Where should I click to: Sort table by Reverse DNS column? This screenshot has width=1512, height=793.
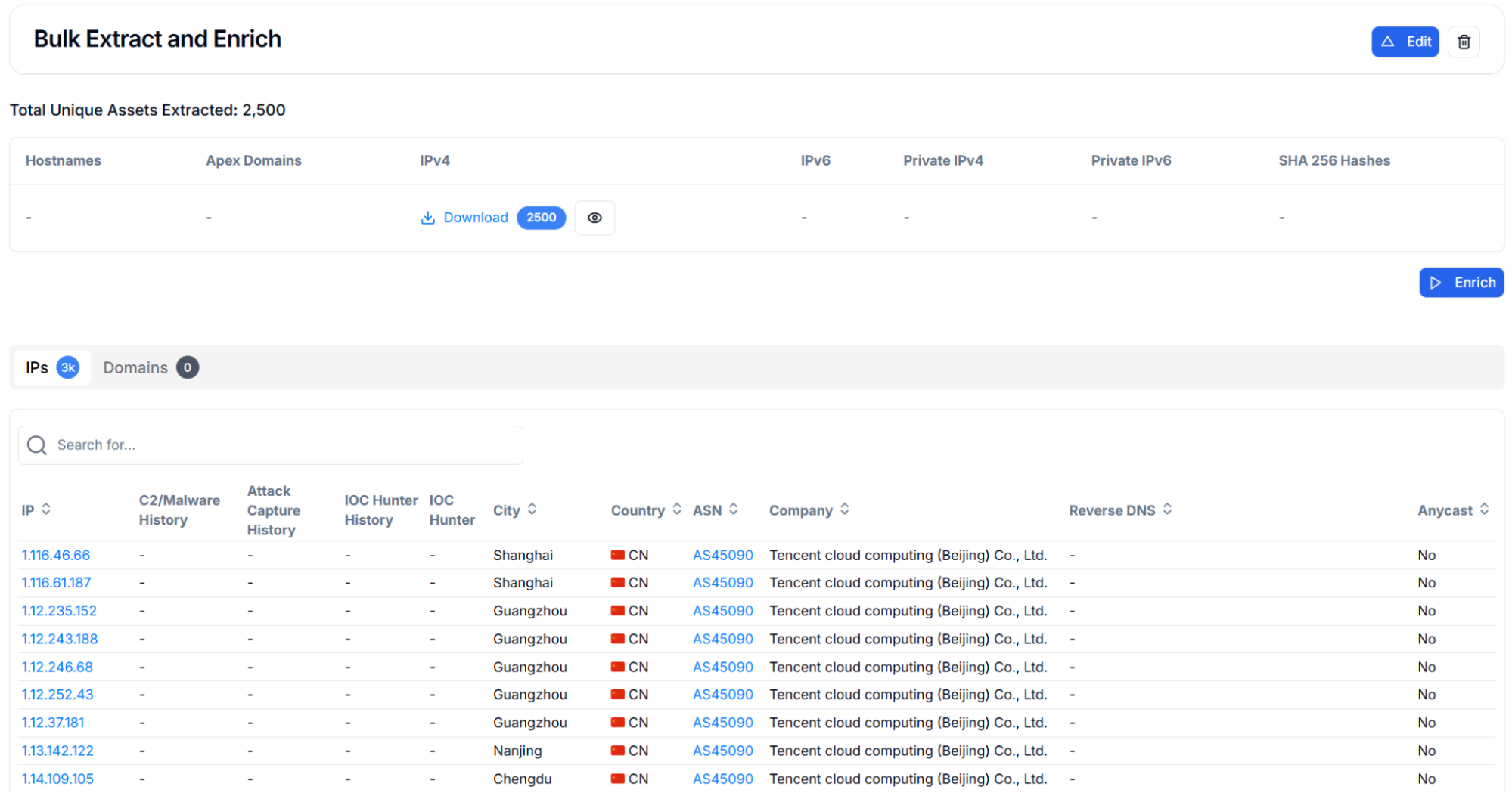(x=1167, y=510)
